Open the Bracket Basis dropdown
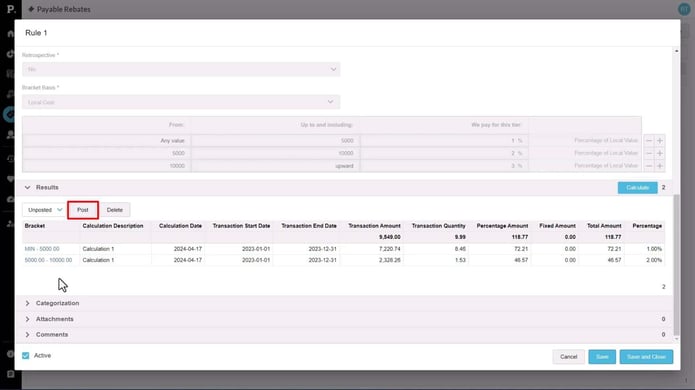The image size is (695, 390). 181,102
